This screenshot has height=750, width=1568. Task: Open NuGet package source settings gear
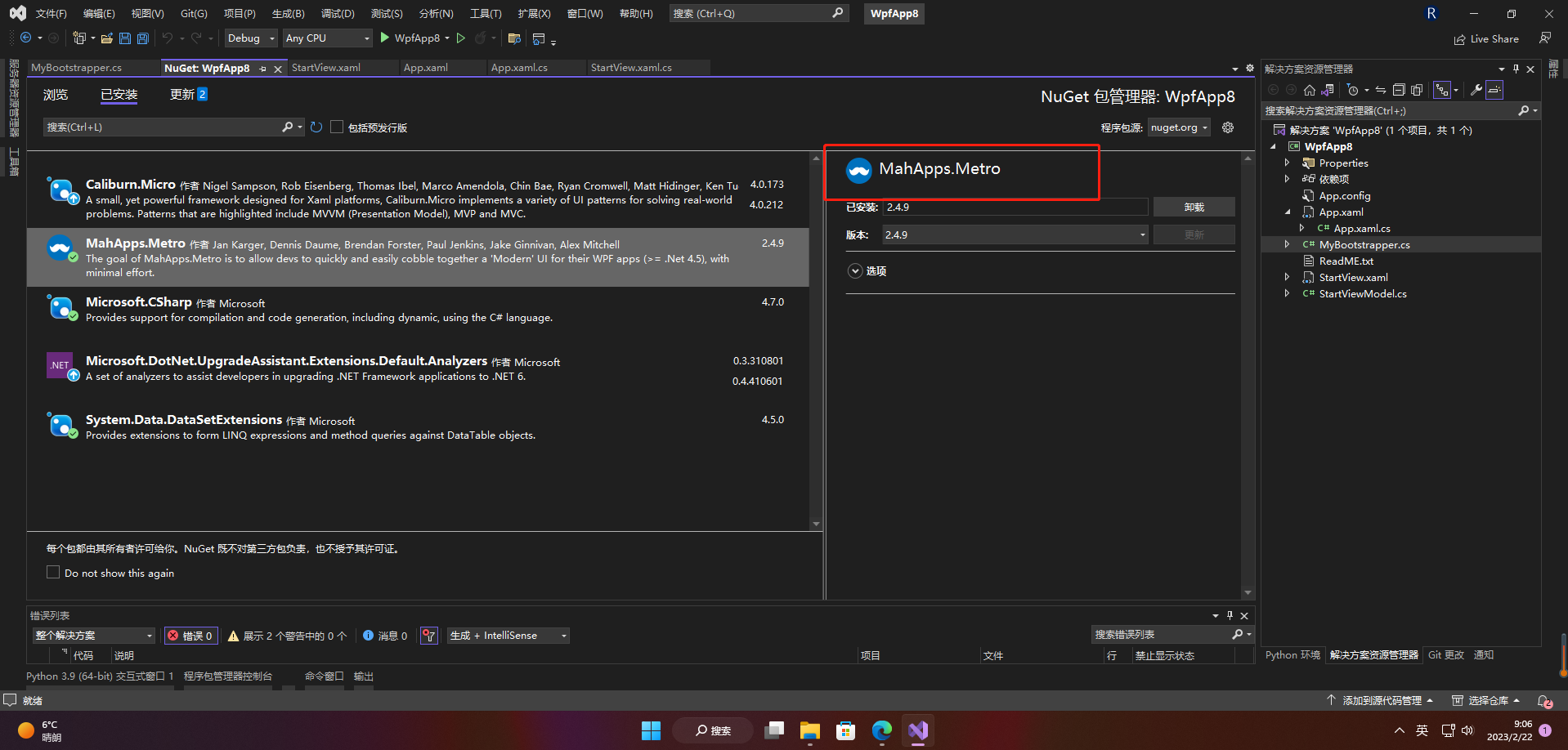[1228, 127]
